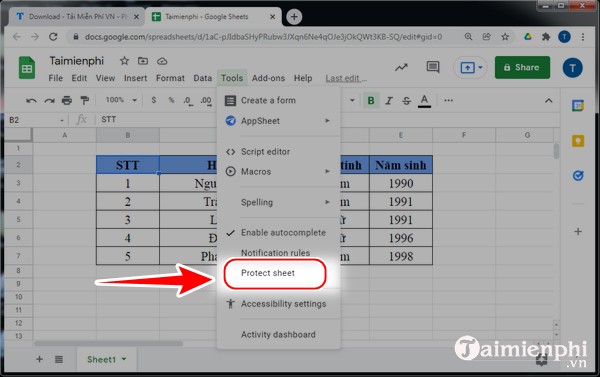Open the Google account avatar
This screenshot has height=377, width=600.
[x=572, y=68]
